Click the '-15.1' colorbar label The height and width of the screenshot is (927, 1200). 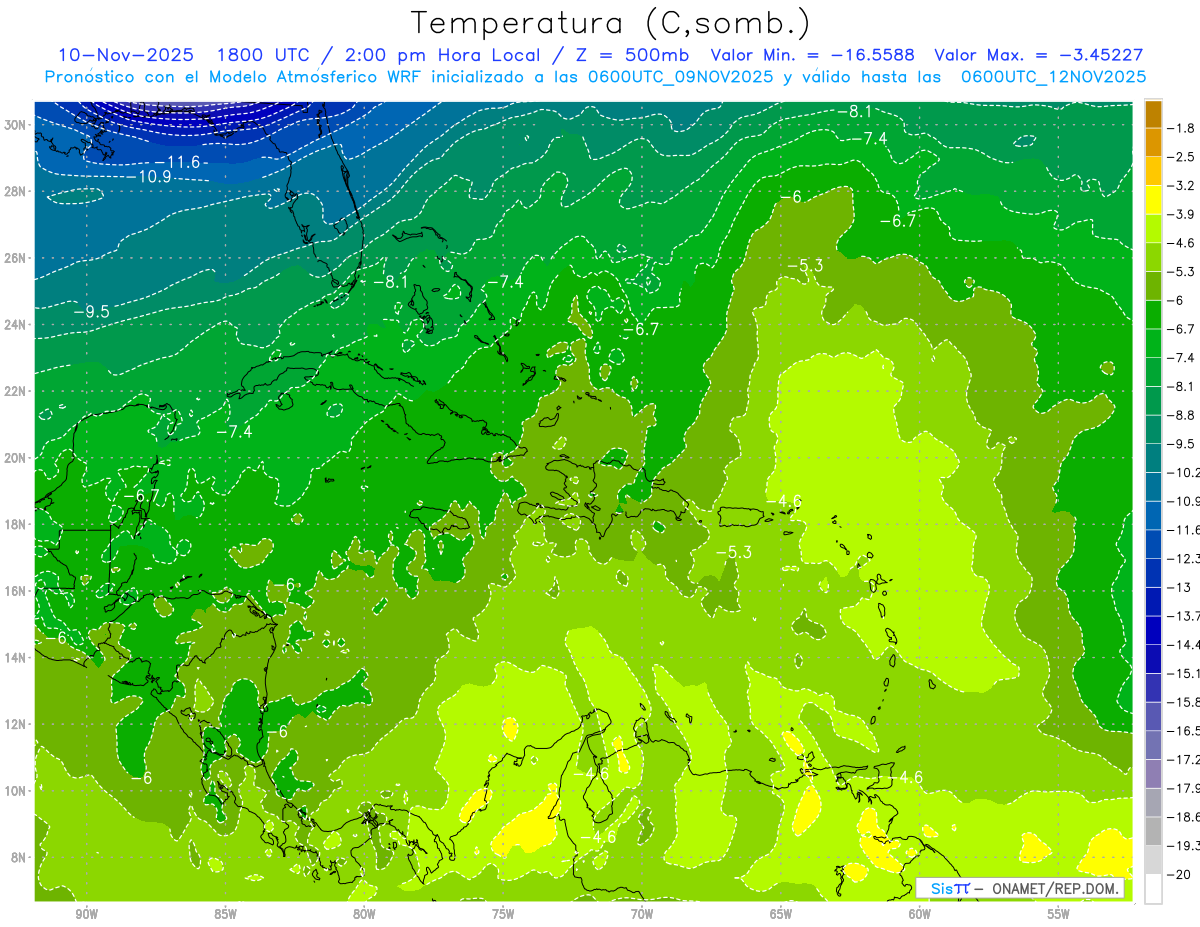[1185, 673]
